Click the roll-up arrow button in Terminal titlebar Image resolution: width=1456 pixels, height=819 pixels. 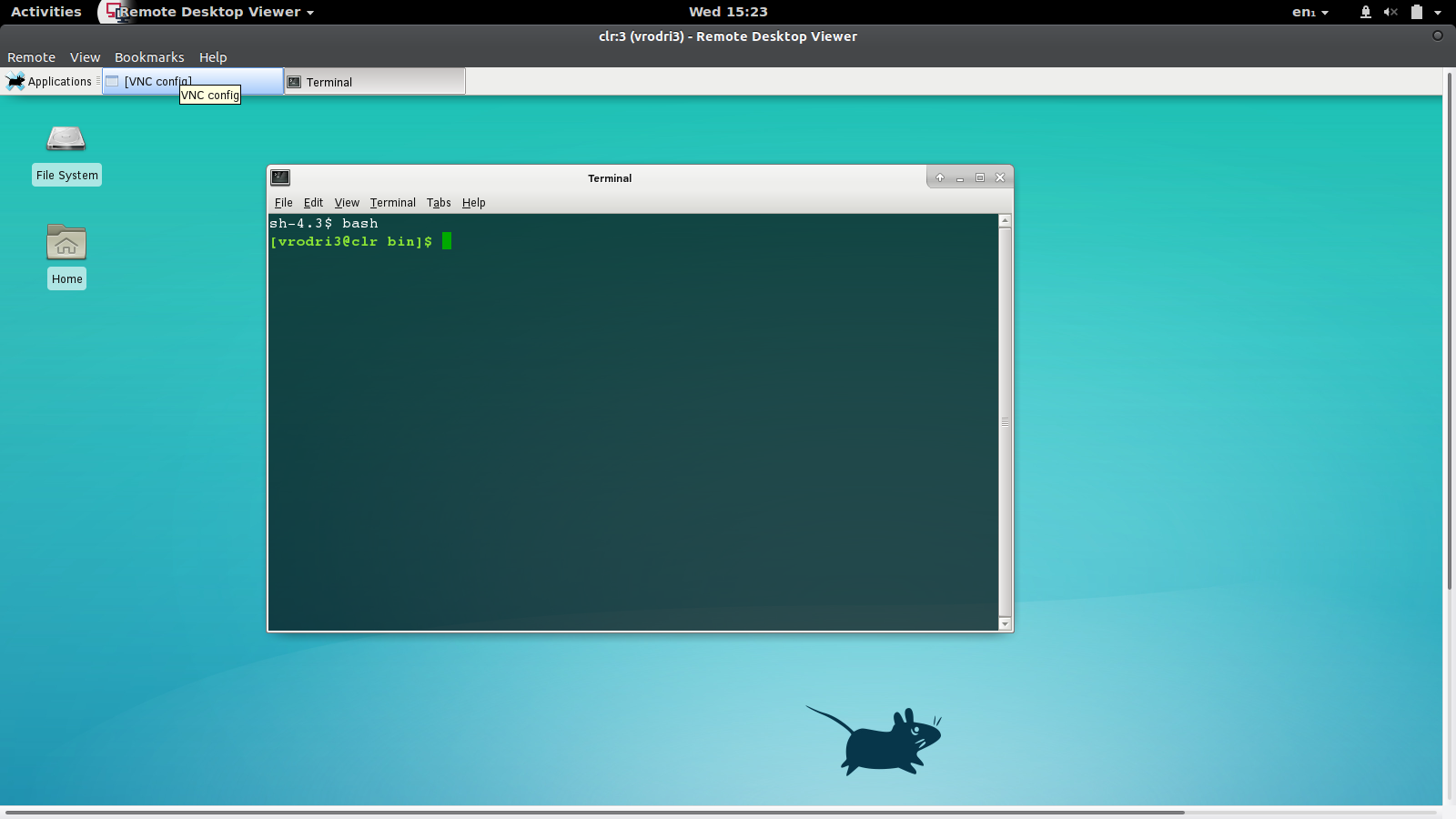940,177
